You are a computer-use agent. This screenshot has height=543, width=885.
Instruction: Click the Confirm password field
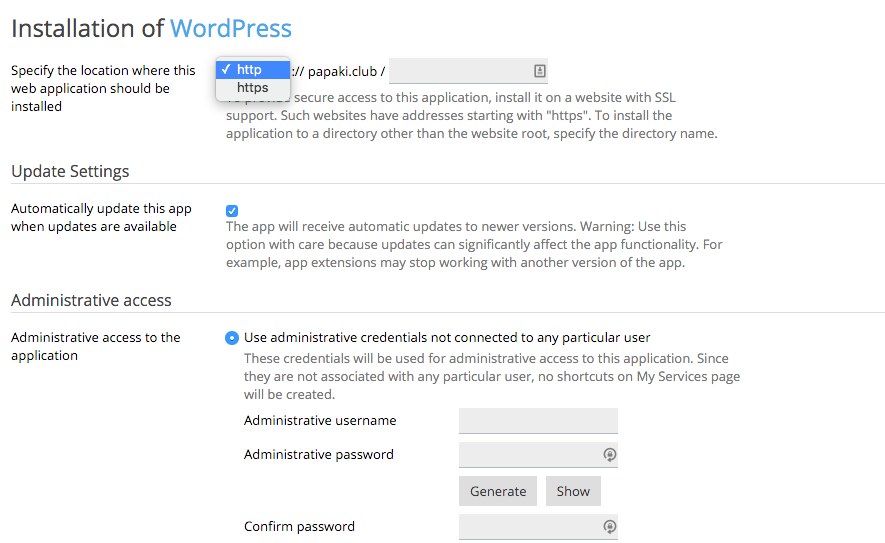(538, 527)
